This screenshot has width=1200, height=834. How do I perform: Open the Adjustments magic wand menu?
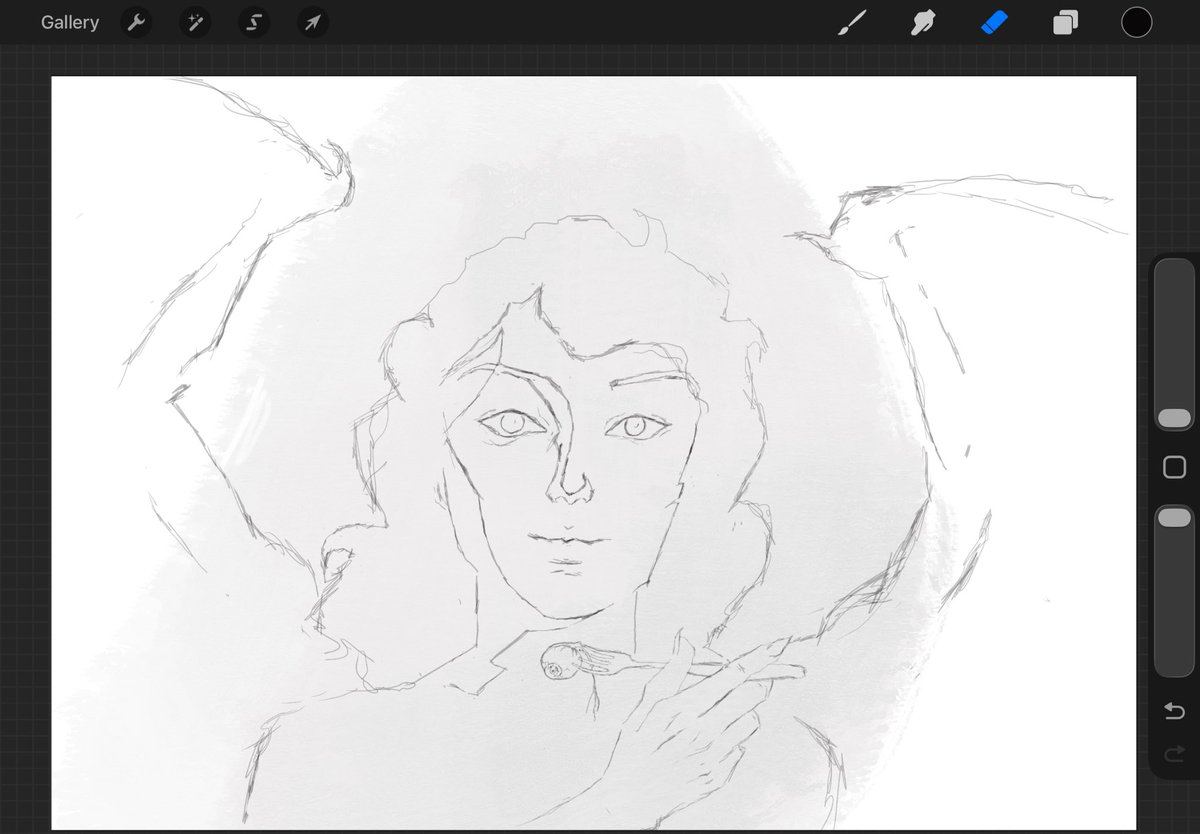click(194, 22)
